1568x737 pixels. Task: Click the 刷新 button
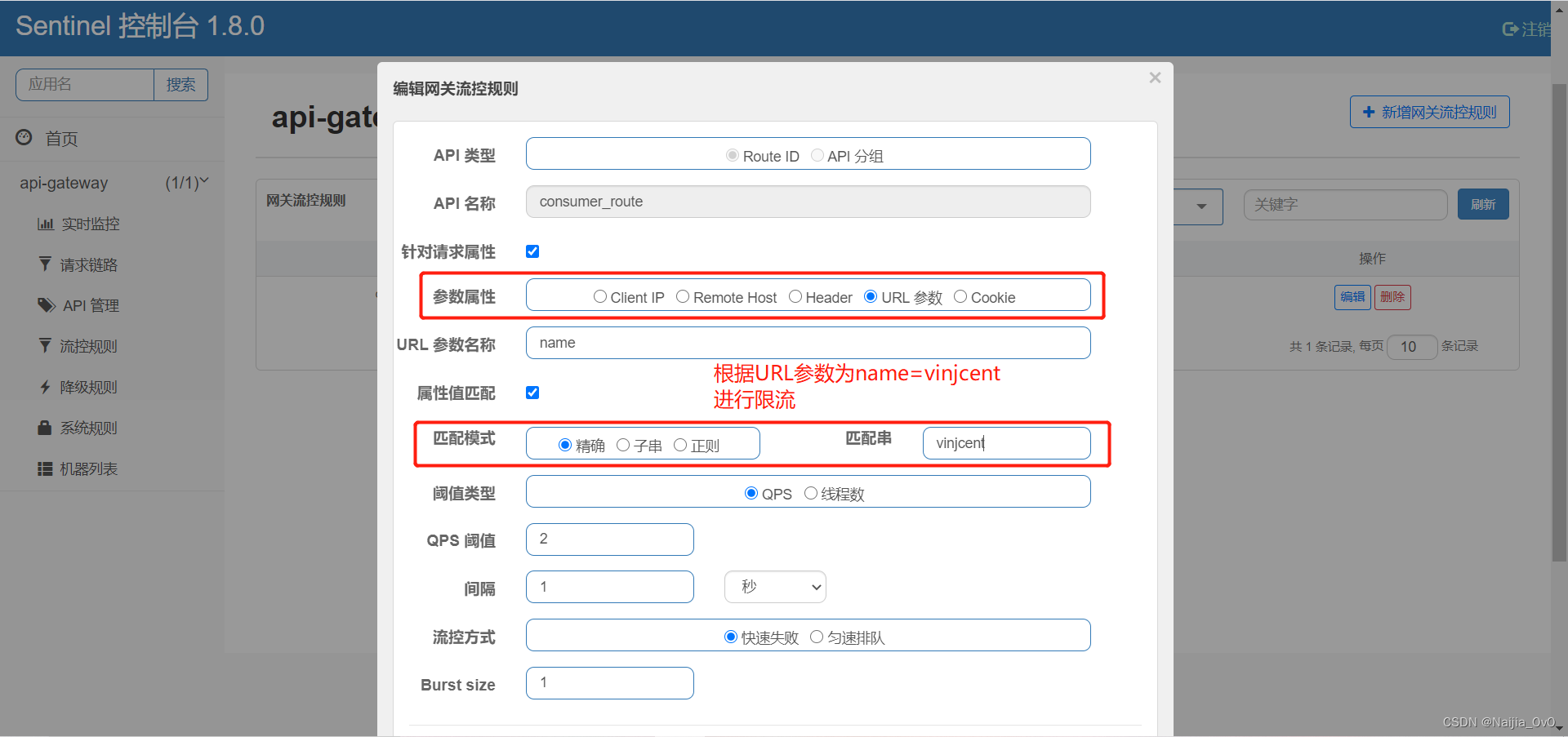tap(1483, 204)
